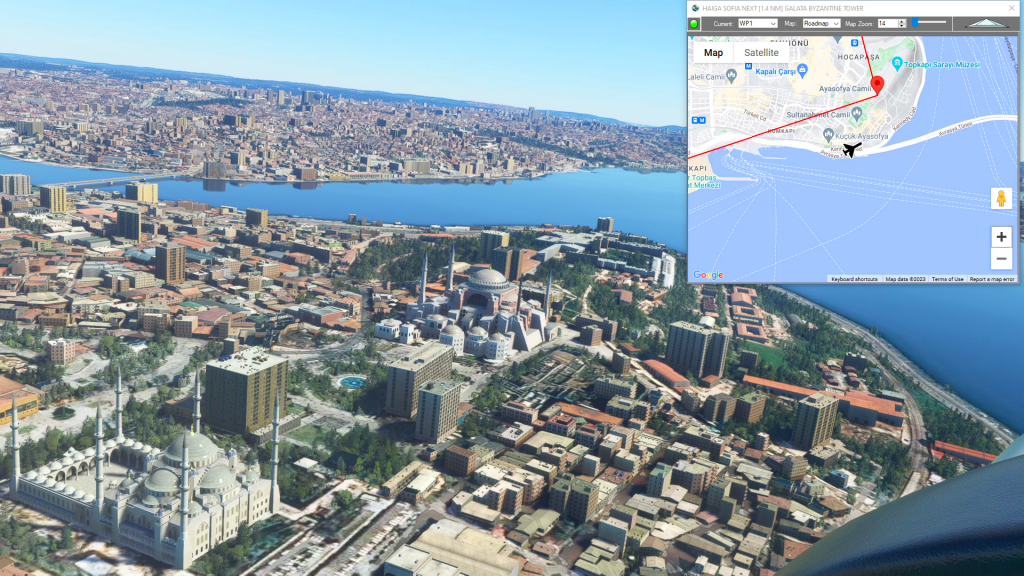Click the Map data ©2023 text
The height and width of the screenshot is (576, 1024).
[x=905, y=279]
